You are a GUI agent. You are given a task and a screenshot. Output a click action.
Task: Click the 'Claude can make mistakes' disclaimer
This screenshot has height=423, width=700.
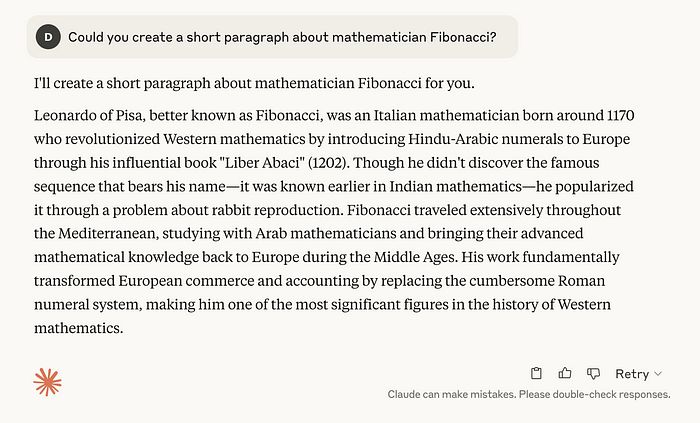(x=529, y=394)
